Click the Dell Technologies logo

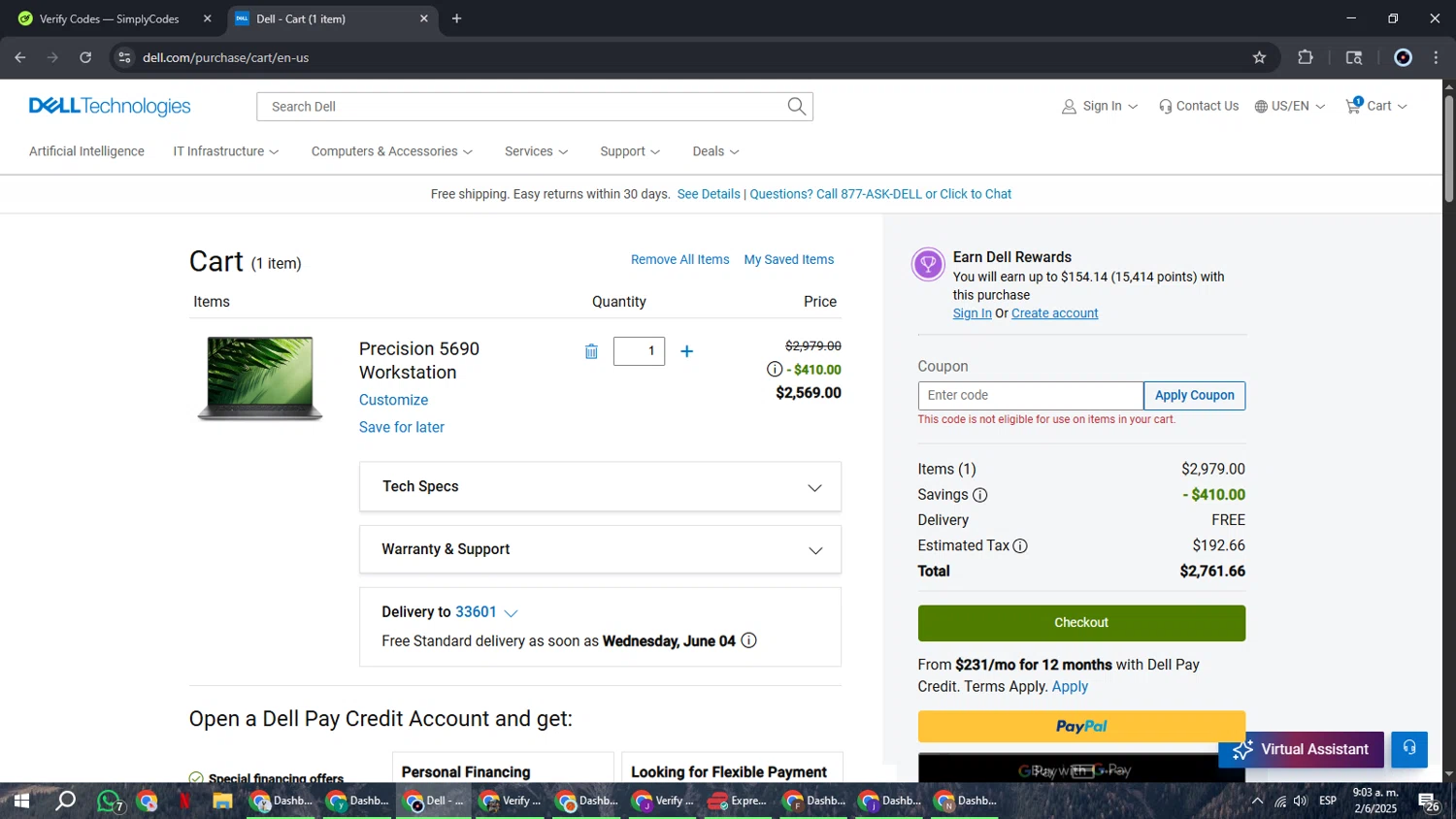110,107
